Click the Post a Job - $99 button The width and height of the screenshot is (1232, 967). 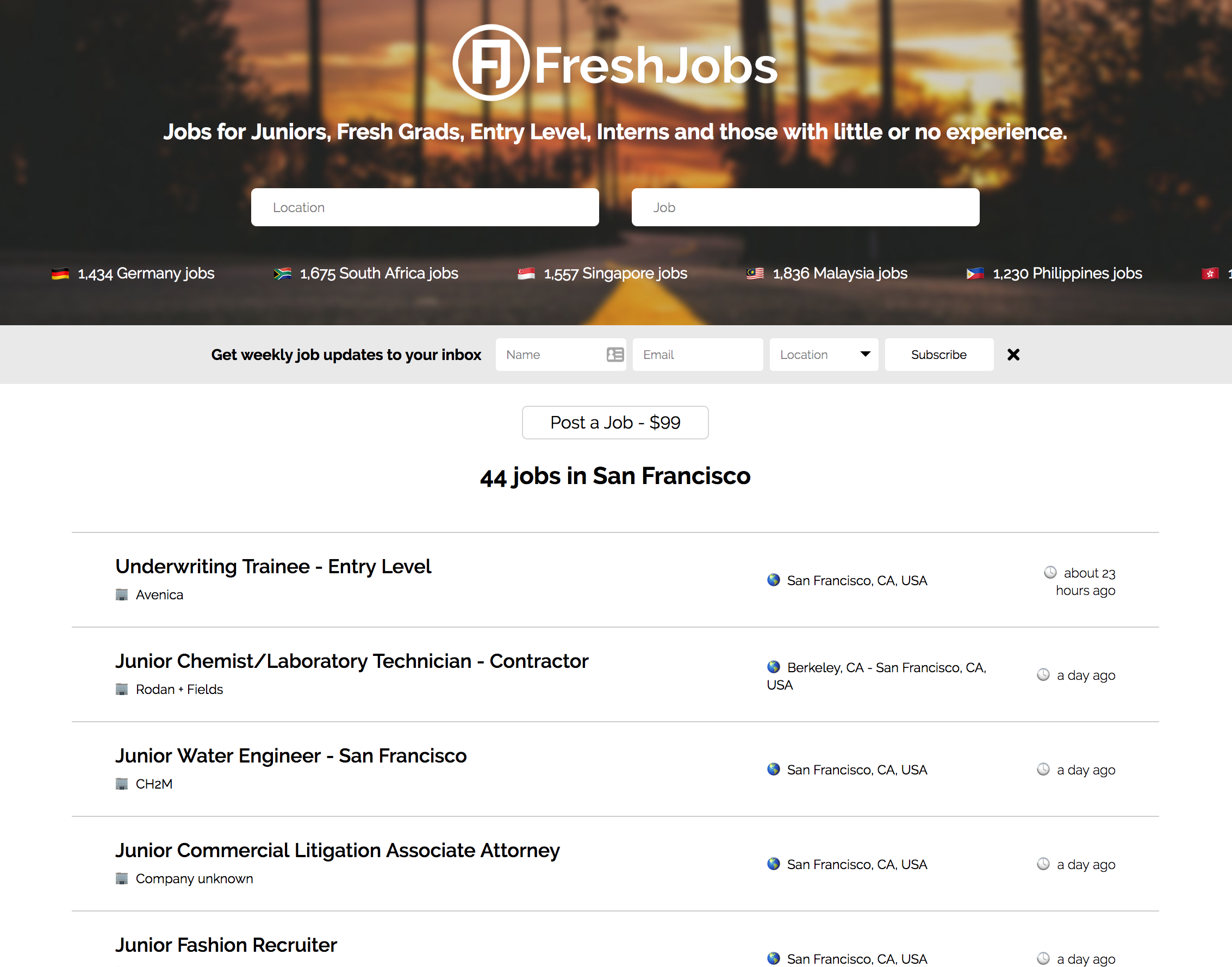point(614,423)
